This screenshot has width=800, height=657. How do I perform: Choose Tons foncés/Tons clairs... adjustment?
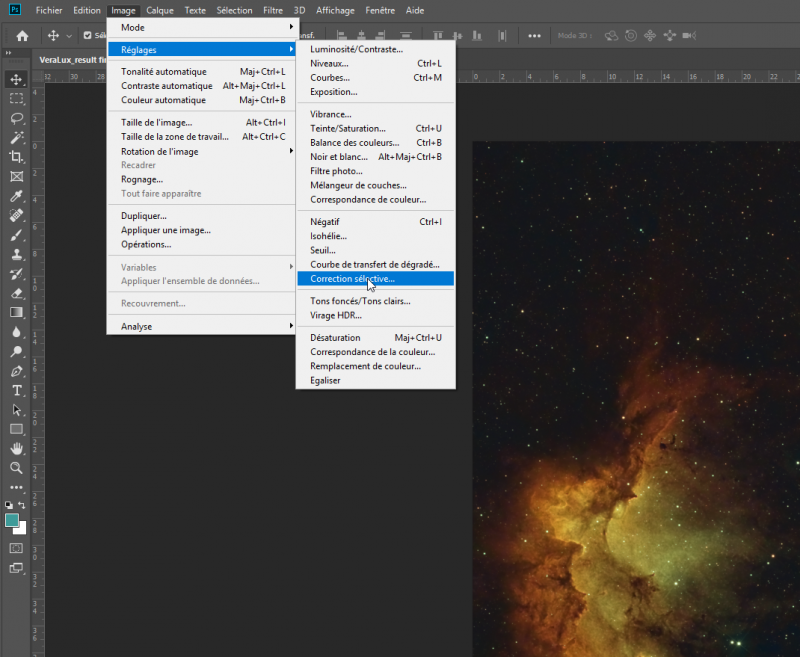[376, 301]
